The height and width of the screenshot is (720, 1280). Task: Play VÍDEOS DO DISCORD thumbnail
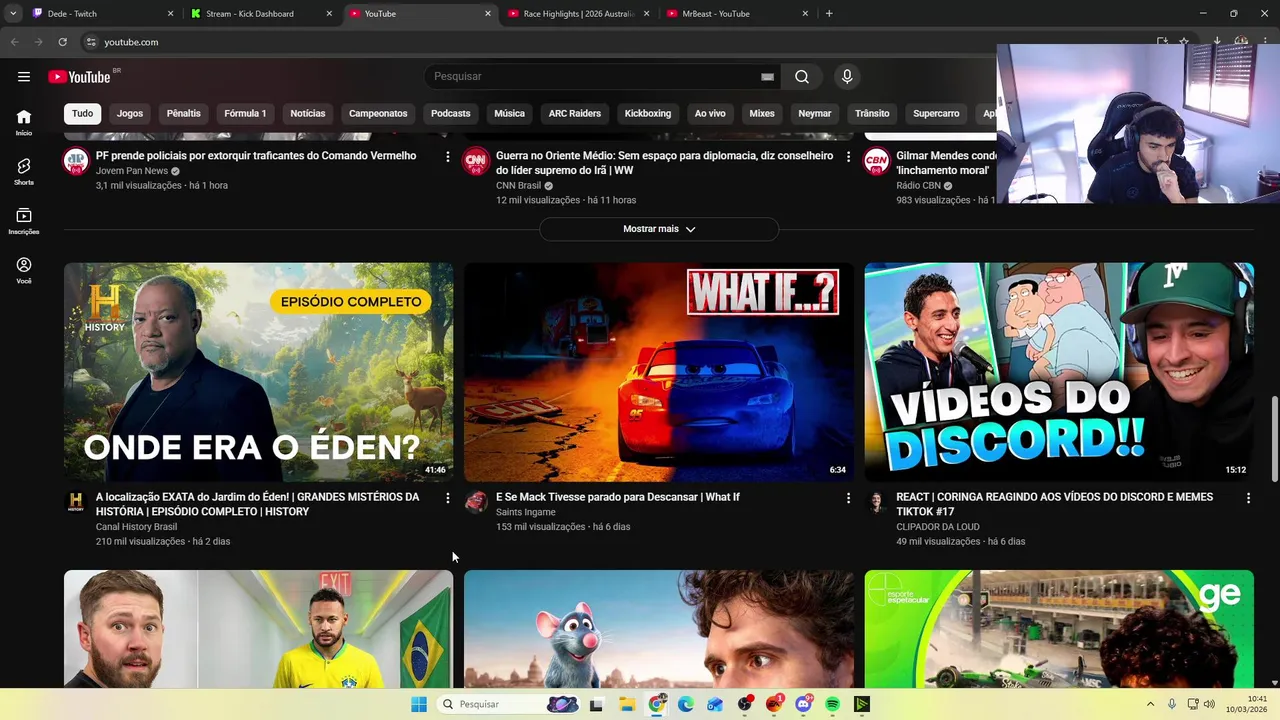pyautogui.click(x=1059, y=372)
